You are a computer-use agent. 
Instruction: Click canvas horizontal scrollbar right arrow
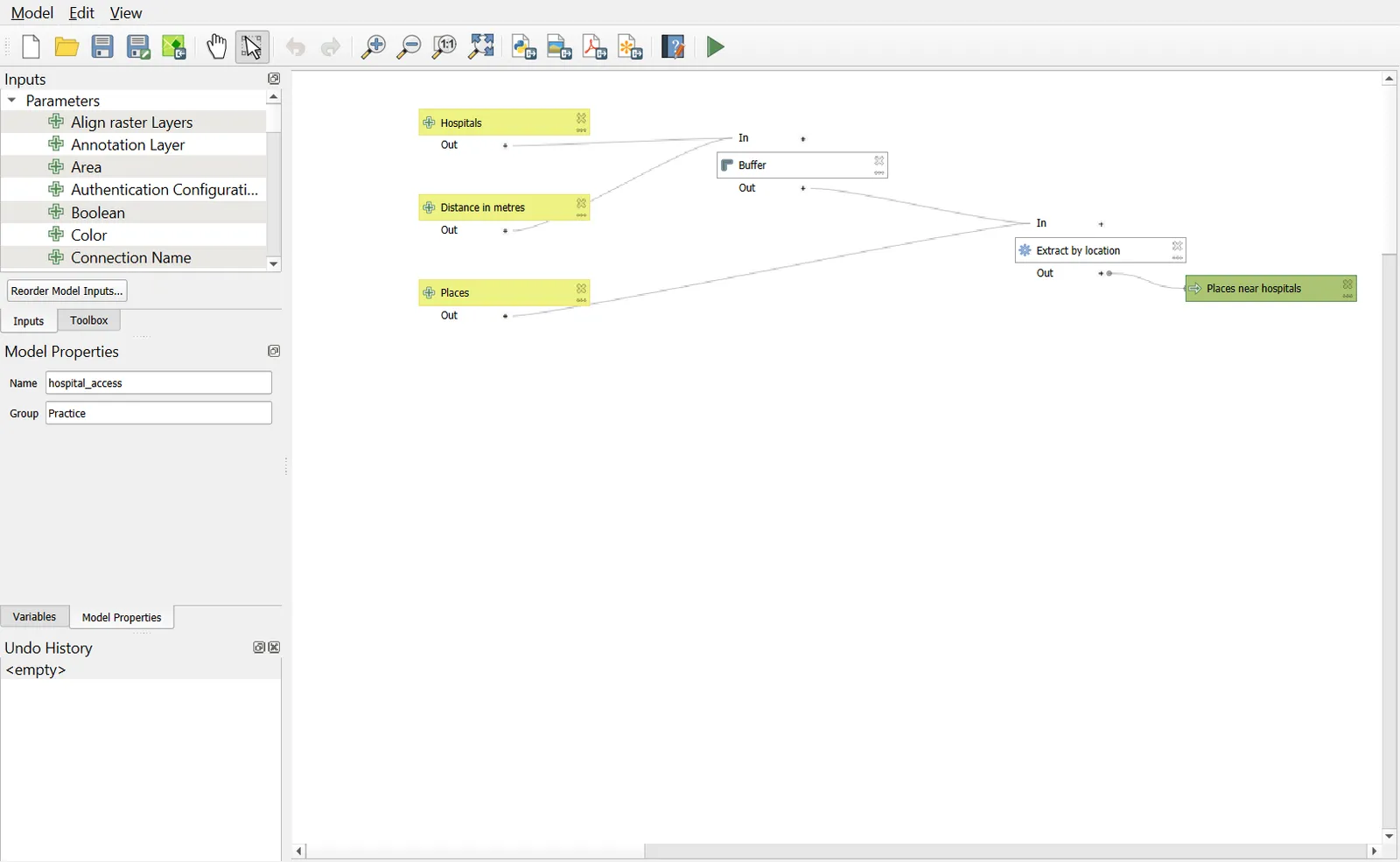(x=1374, y=851)
